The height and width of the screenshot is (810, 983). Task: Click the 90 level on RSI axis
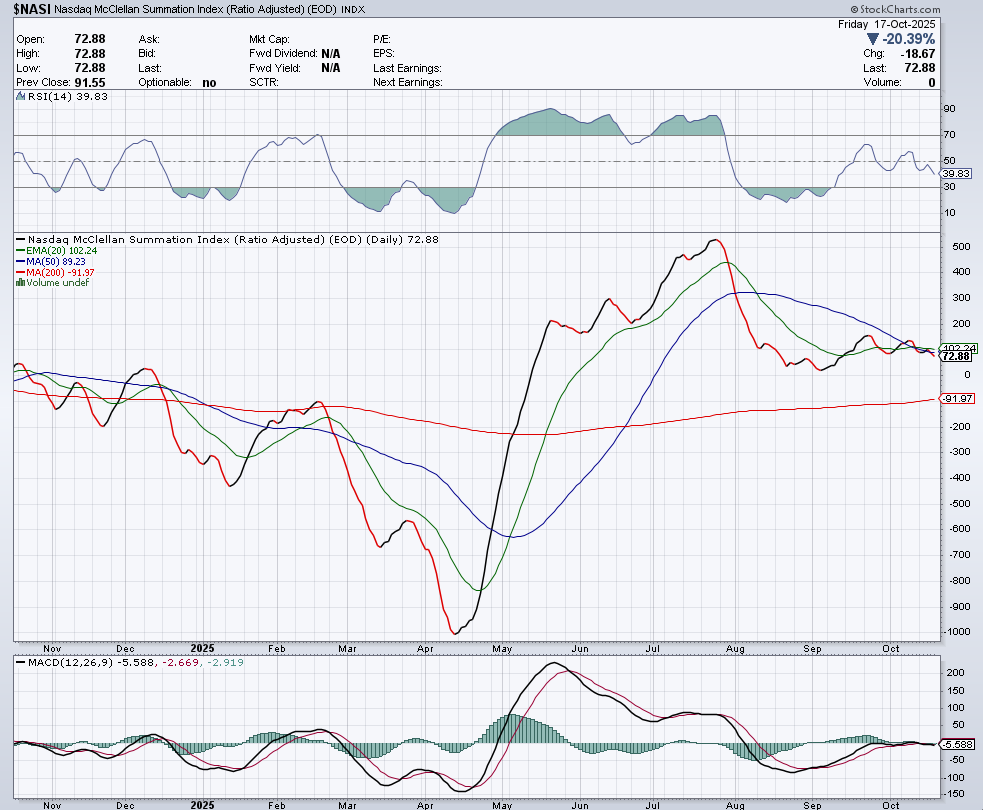pyautogui.click(x=950, y=109)
